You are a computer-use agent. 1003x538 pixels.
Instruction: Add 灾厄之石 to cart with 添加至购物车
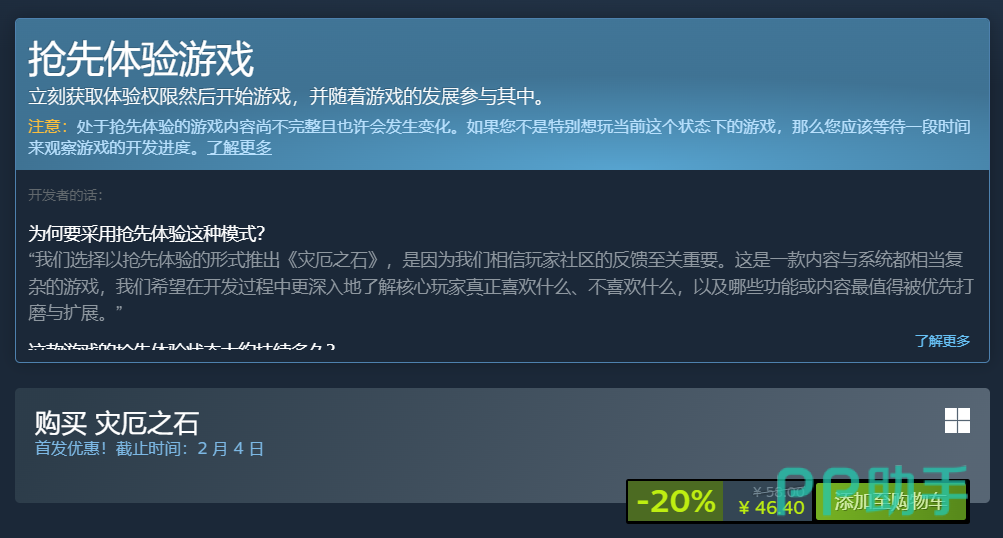(x=890, y=502)
